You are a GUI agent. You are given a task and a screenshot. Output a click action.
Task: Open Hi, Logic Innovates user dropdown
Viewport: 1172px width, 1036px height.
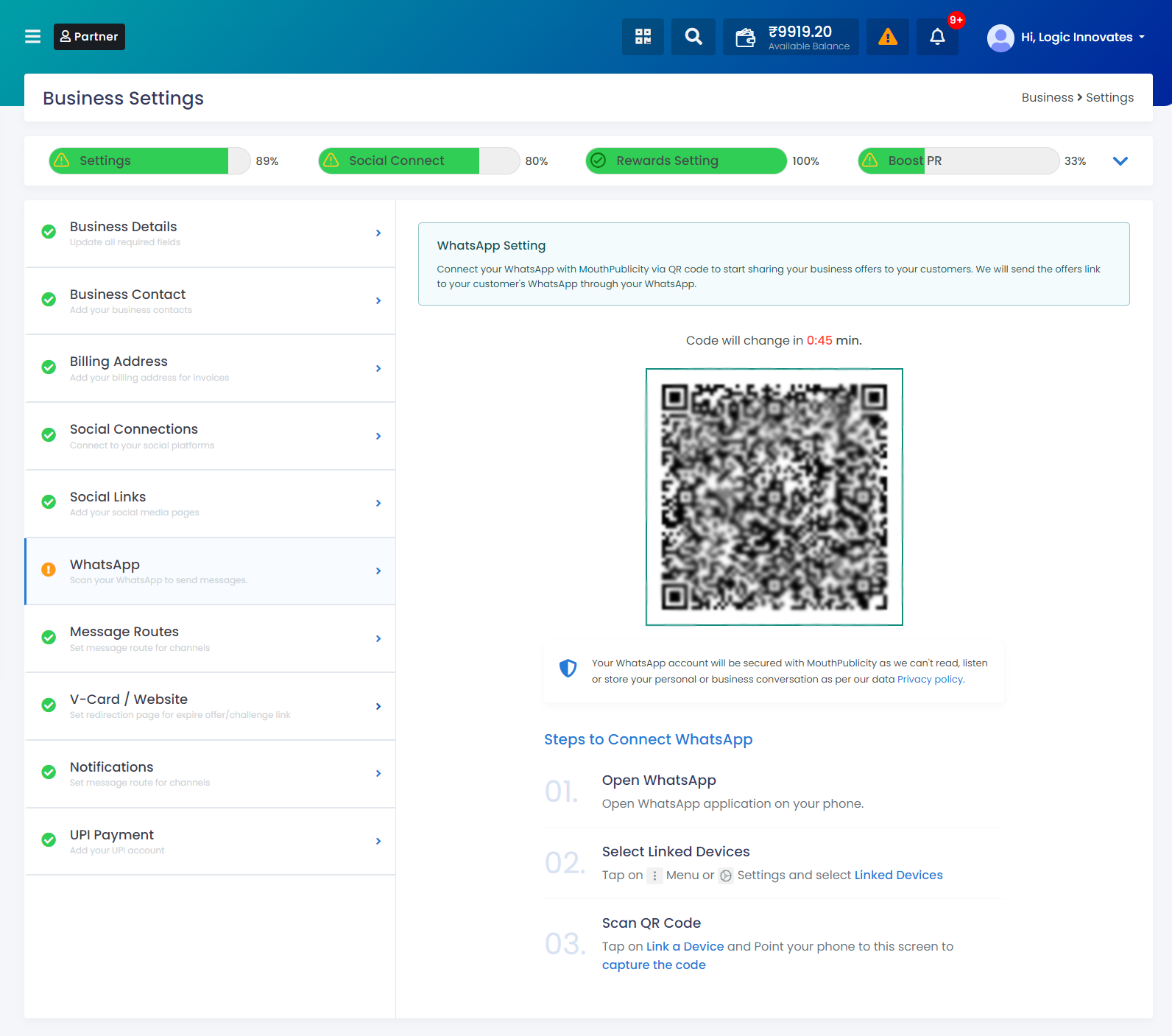(1082, 37)
